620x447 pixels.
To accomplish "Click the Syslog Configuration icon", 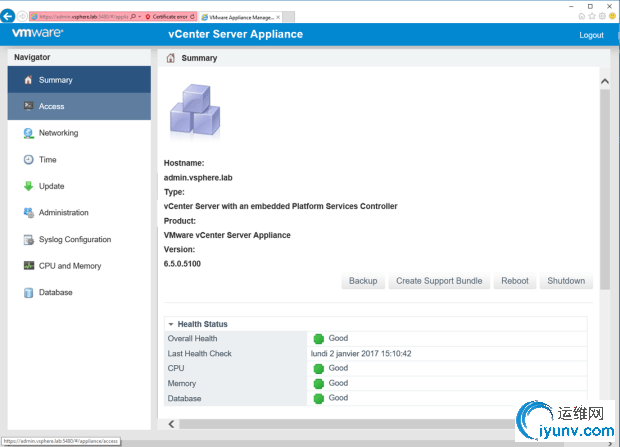I will click(x=28, y=240).
